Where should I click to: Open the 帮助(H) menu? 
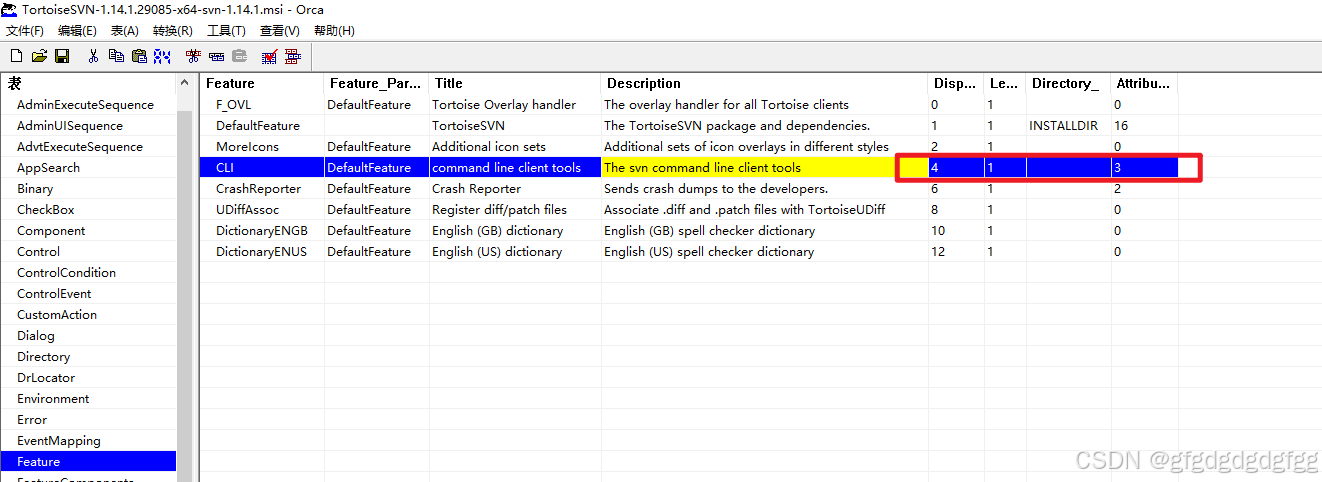(334, 31)
